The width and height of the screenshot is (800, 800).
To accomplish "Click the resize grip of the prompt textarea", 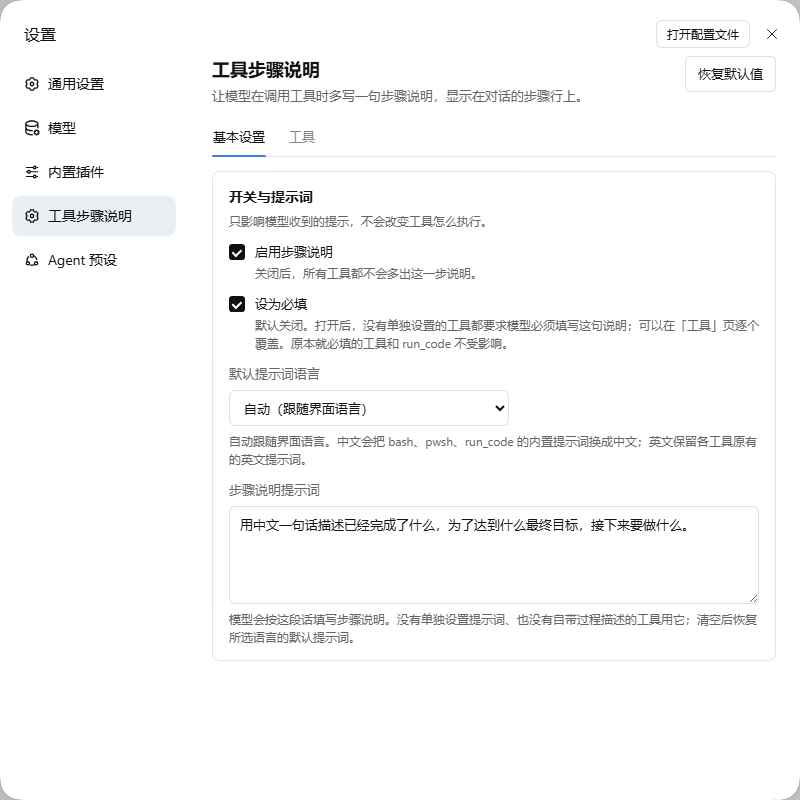I will pyautogui.click(x=753, y=598).
